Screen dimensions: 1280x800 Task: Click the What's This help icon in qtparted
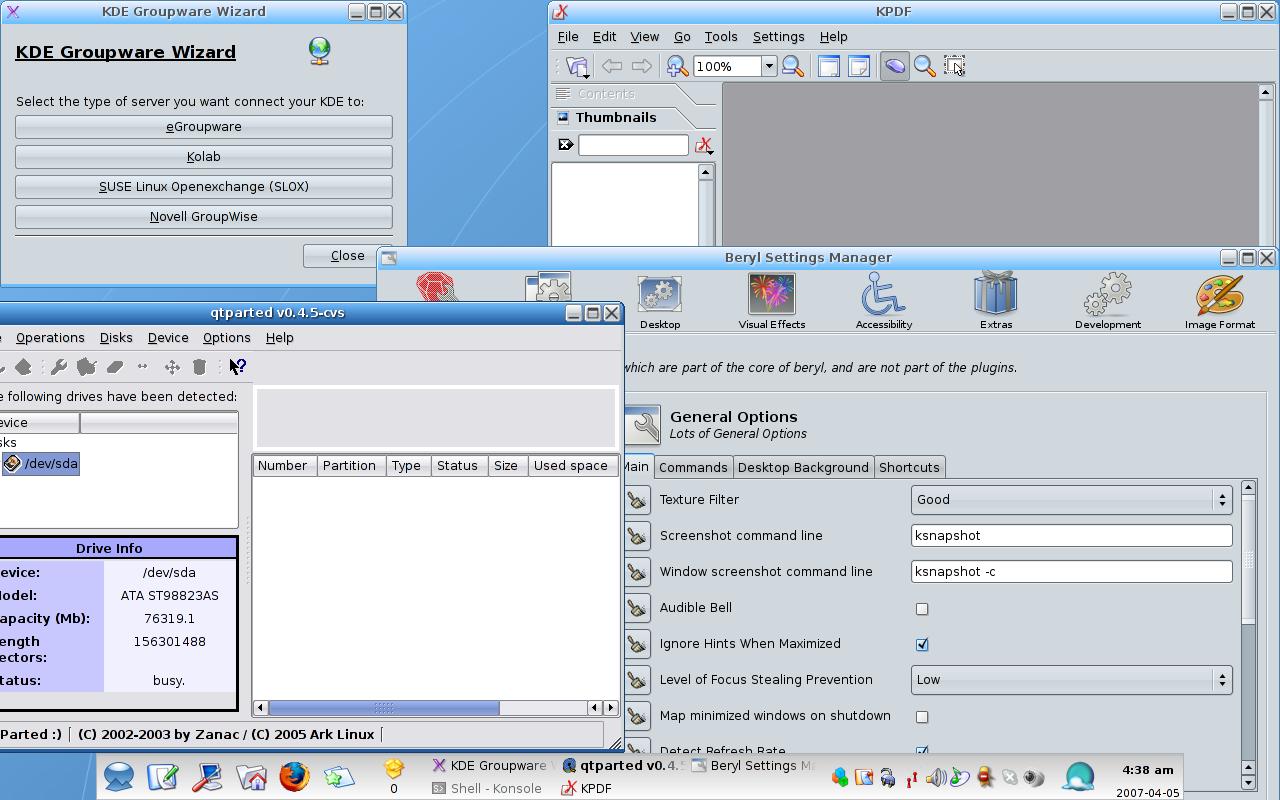(x=237, y=367)
